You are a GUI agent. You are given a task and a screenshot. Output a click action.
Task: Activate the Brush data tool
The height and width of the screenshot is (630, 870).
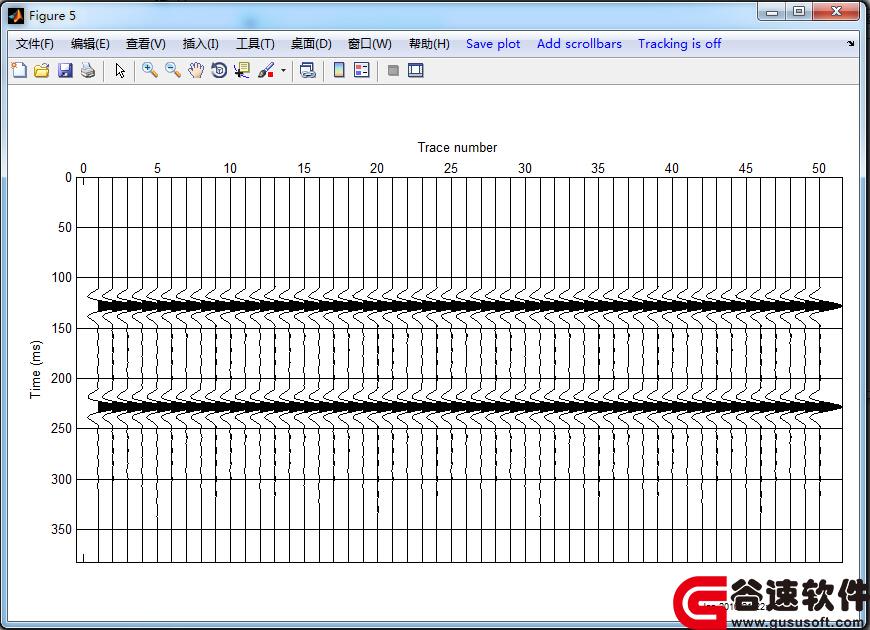tap(266, 70)
